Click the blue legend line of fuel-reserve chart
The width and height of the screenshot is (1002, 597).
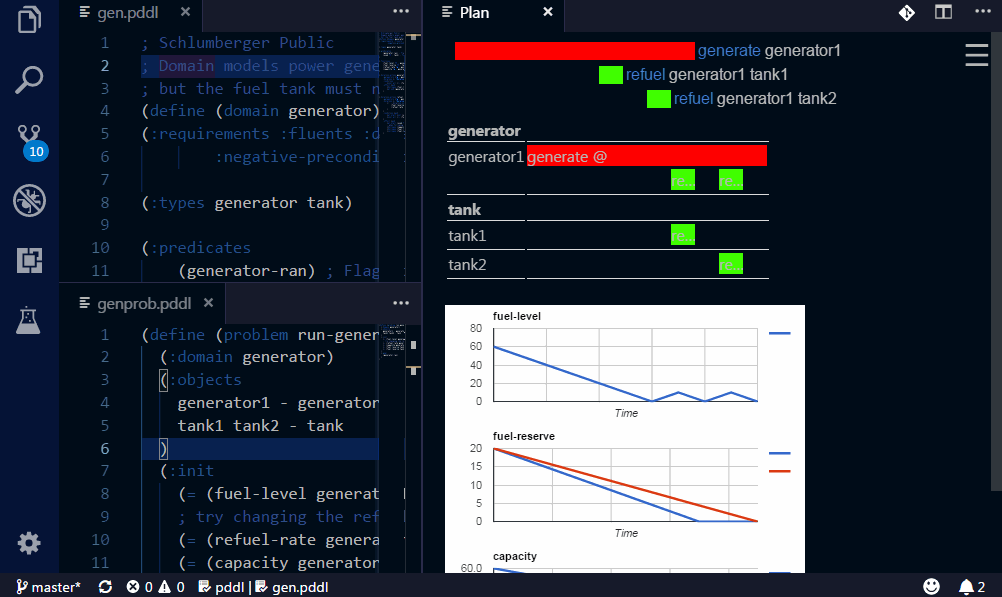click(780, 453)
